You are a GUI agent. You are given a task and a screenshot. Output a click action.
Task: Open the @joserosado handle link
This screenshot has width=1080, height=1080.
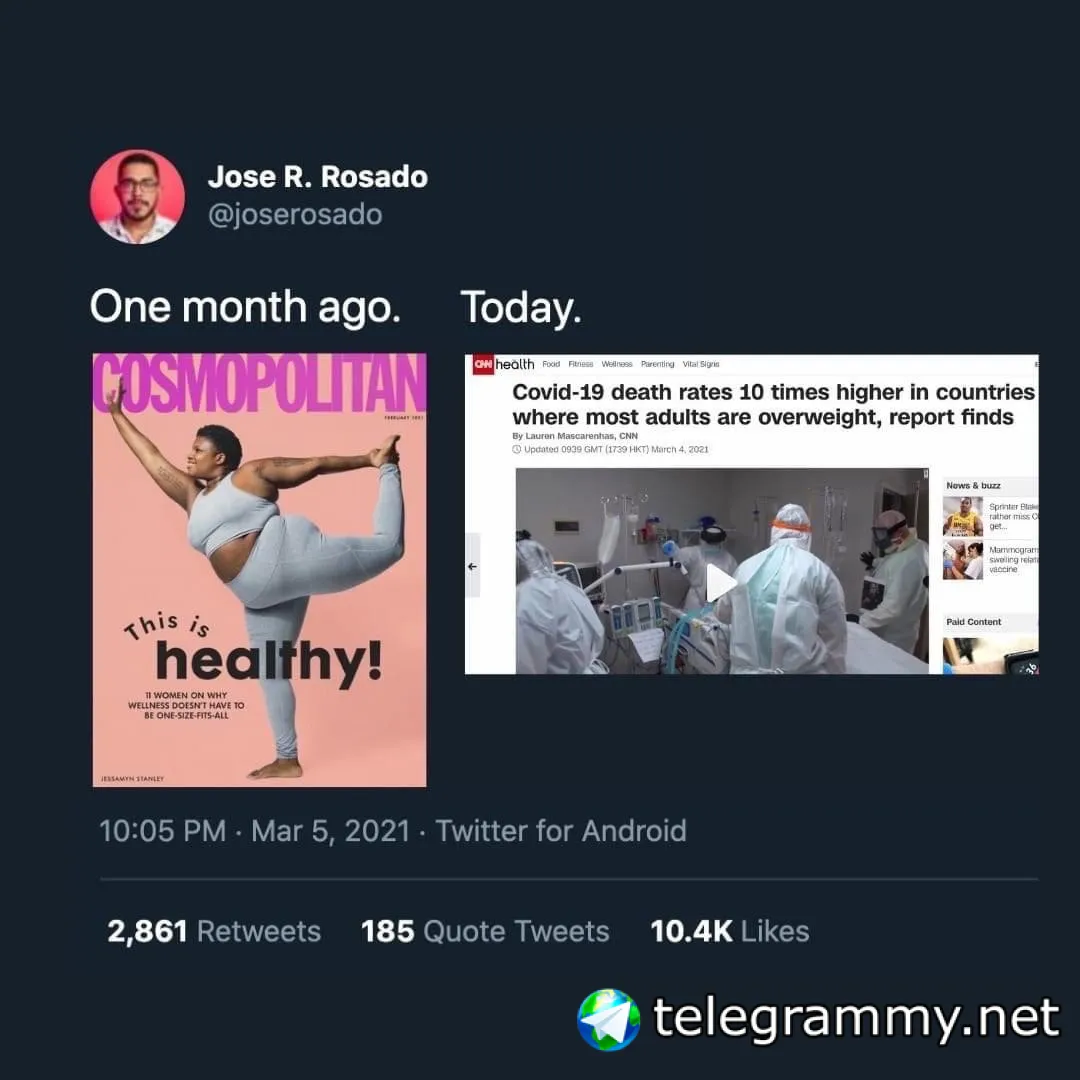pos(295,214)
